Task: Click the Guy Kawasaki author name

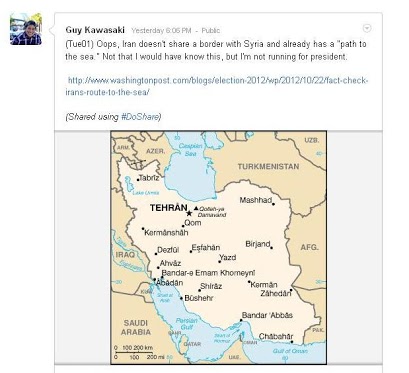Action: pos(95,30)
